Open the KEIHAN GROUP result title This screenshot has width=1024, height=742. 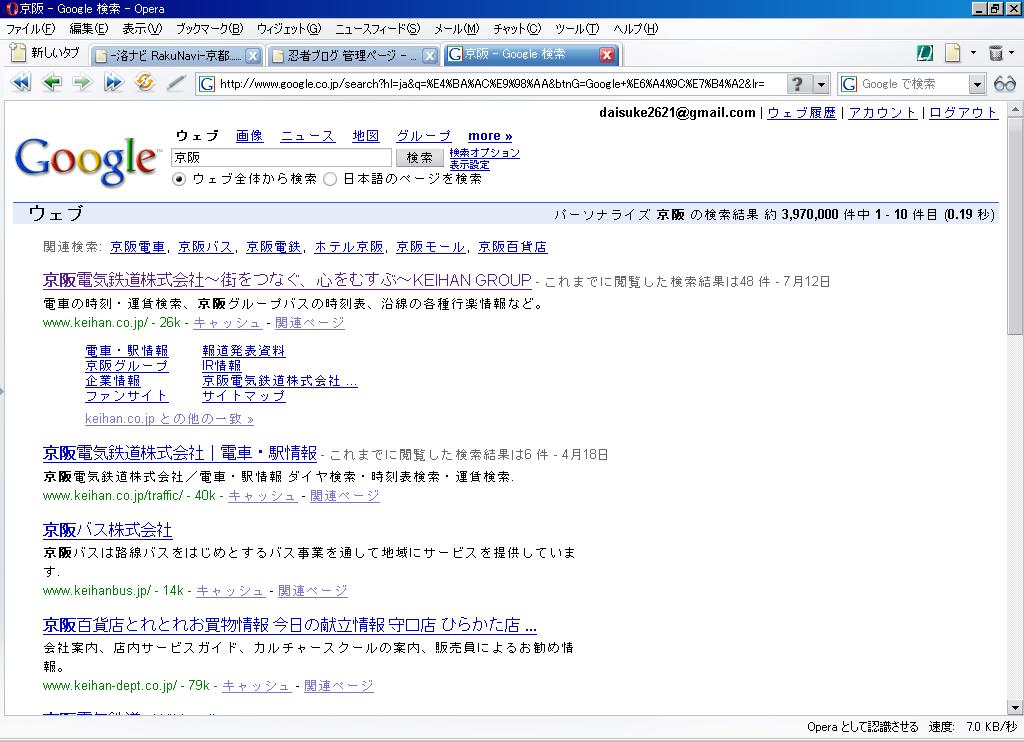(287, 280)
